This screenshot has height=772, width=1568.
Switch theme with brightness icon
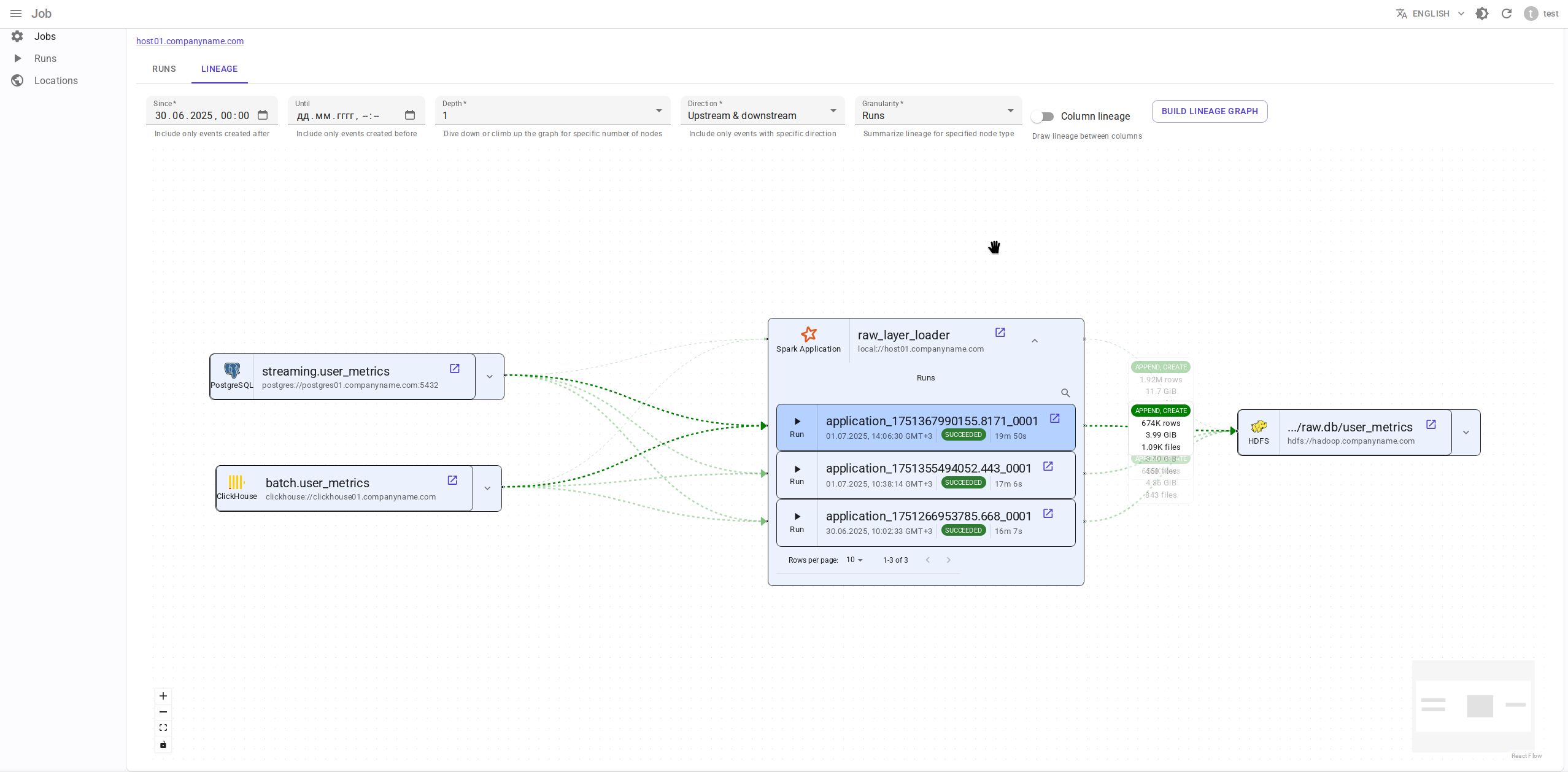pyautogui.click(x=1482, y=14)
